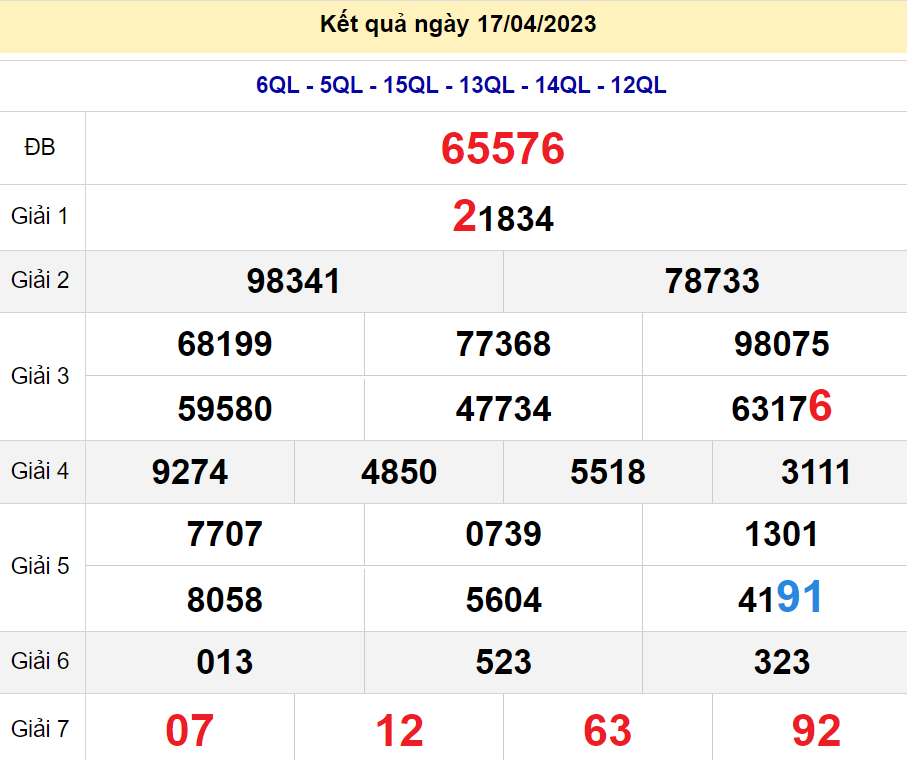The width and height of the screenshot is (907, 760).
Task: Select the ĐB row label
Action: pos(41,148)
